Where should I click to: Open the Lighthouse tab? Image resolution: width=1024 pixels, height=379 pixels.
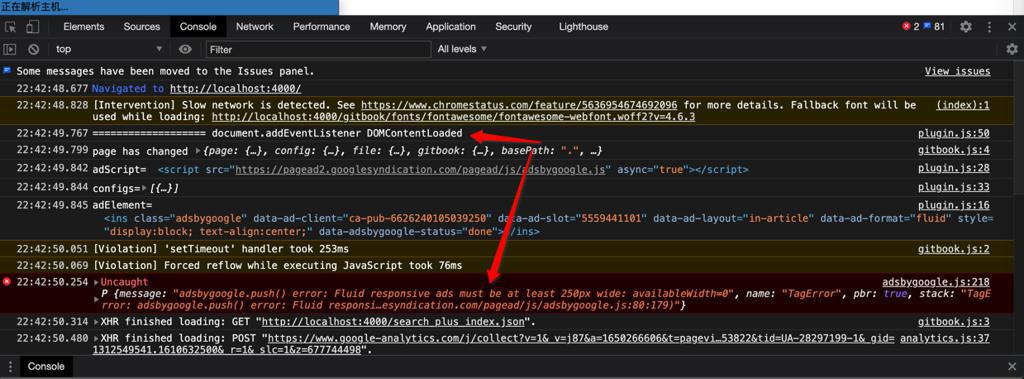coord(583,27)
